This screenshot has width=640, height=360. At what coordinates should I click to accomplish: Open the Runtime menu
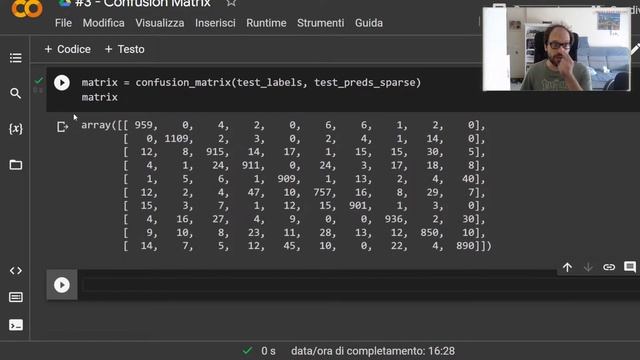pos(266,23)
